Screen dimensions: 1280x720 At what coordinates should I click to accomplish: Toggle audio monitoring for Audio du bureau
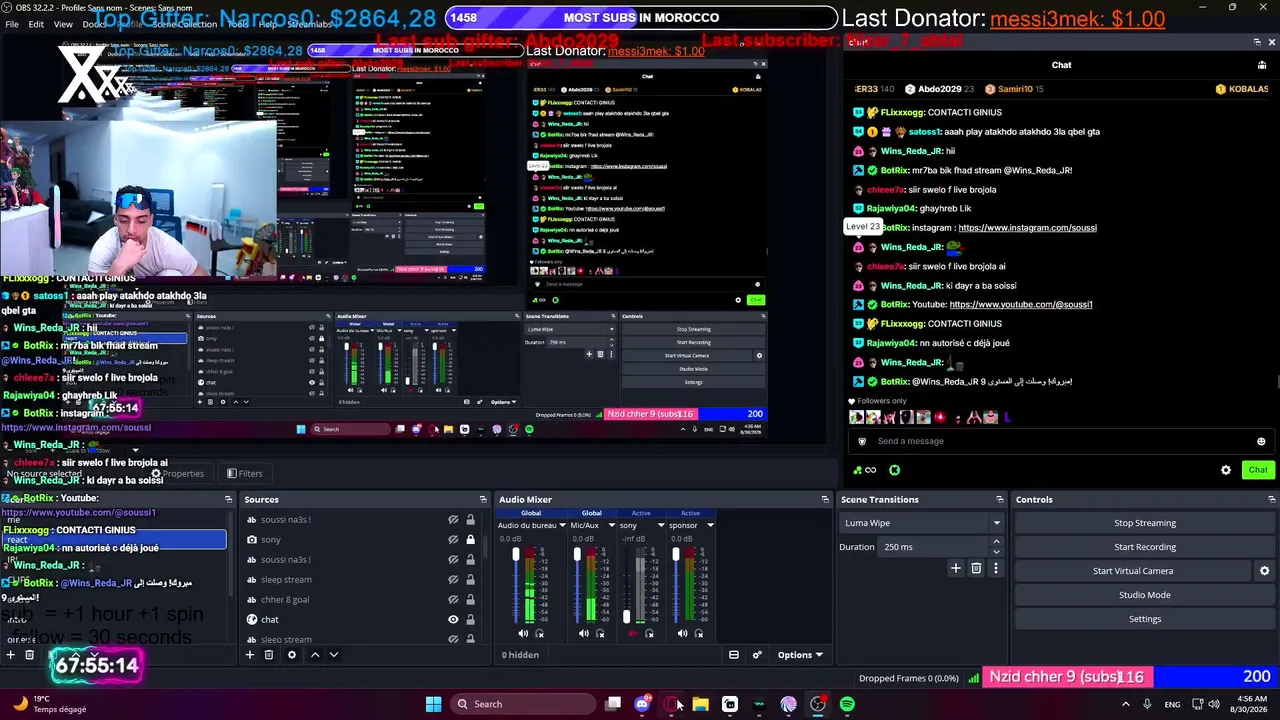pyautogui.click(x=540, y=634)
